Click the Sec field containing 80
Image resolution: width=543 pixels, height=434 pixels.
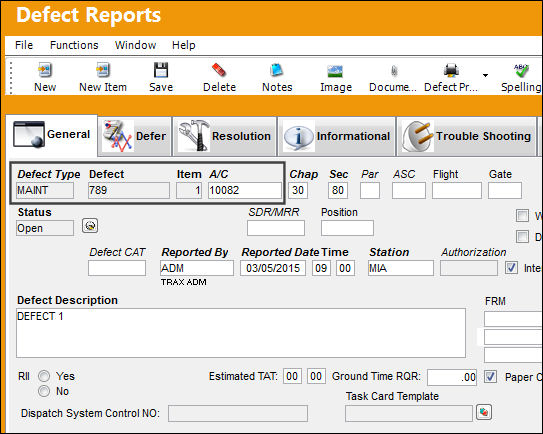338,191
